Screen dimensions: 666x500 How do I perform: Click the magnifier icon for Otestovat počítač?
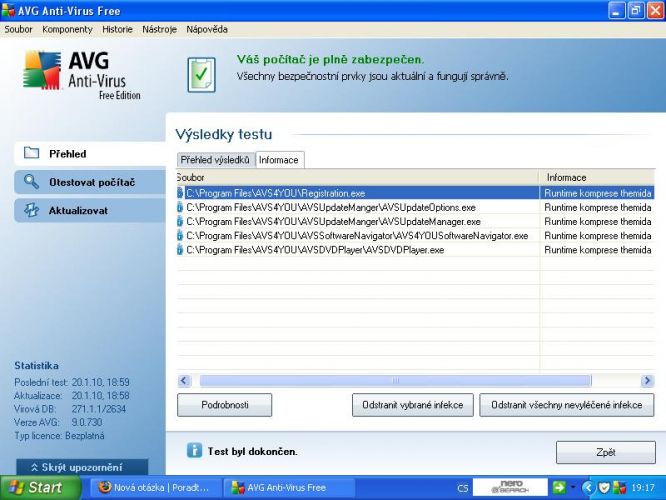(31, 181)
